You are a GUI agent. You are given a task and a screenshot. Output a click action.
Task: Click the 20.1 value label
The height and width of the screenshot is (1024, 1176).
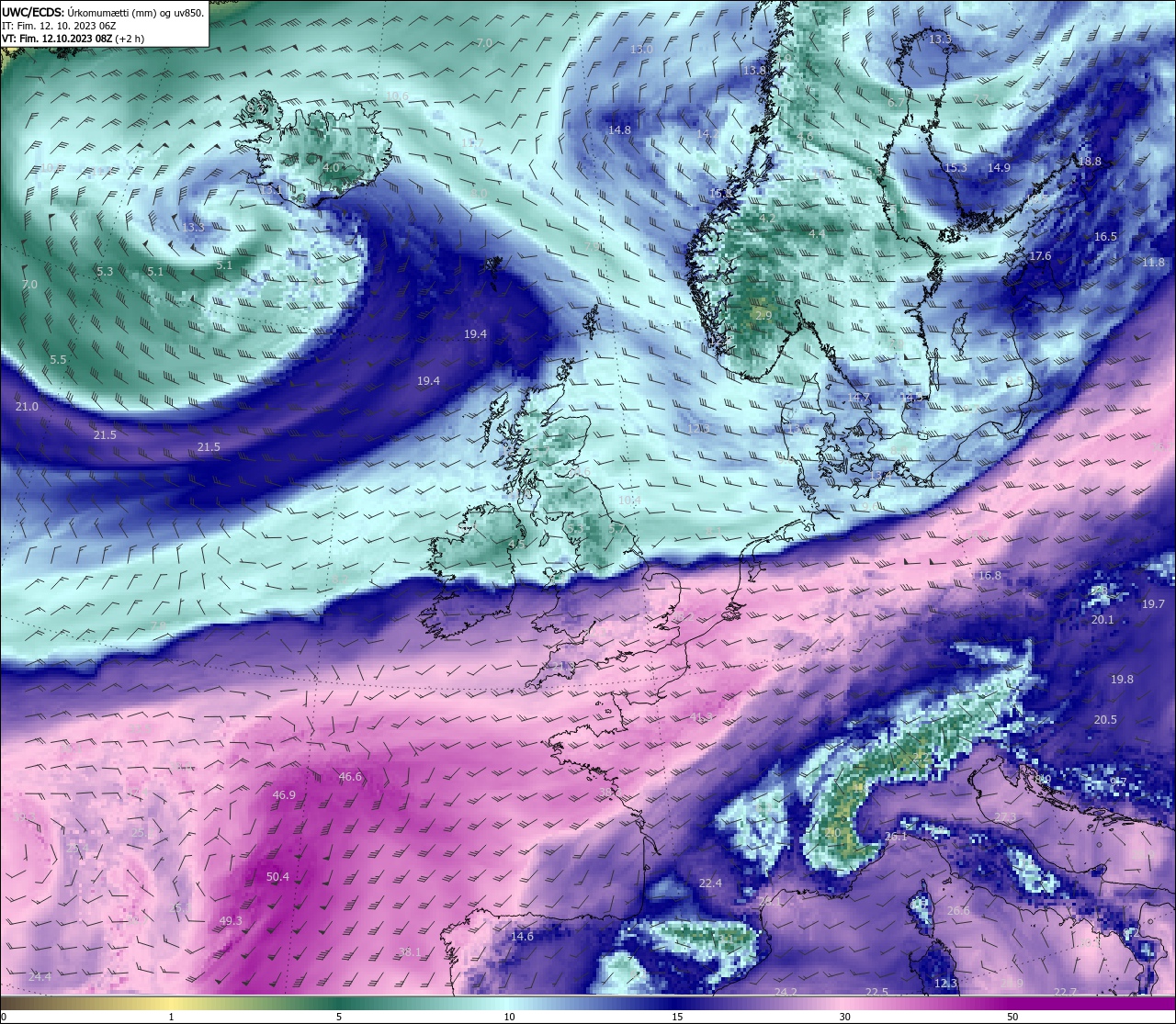(x=1102, y=620)
